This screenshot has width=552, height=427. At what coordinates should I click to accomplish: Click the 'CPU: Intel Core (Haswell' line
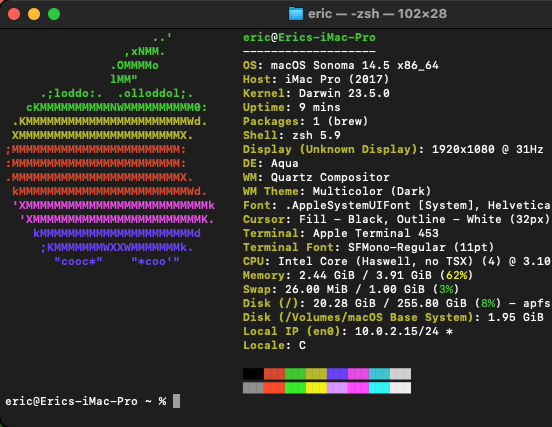397,261
